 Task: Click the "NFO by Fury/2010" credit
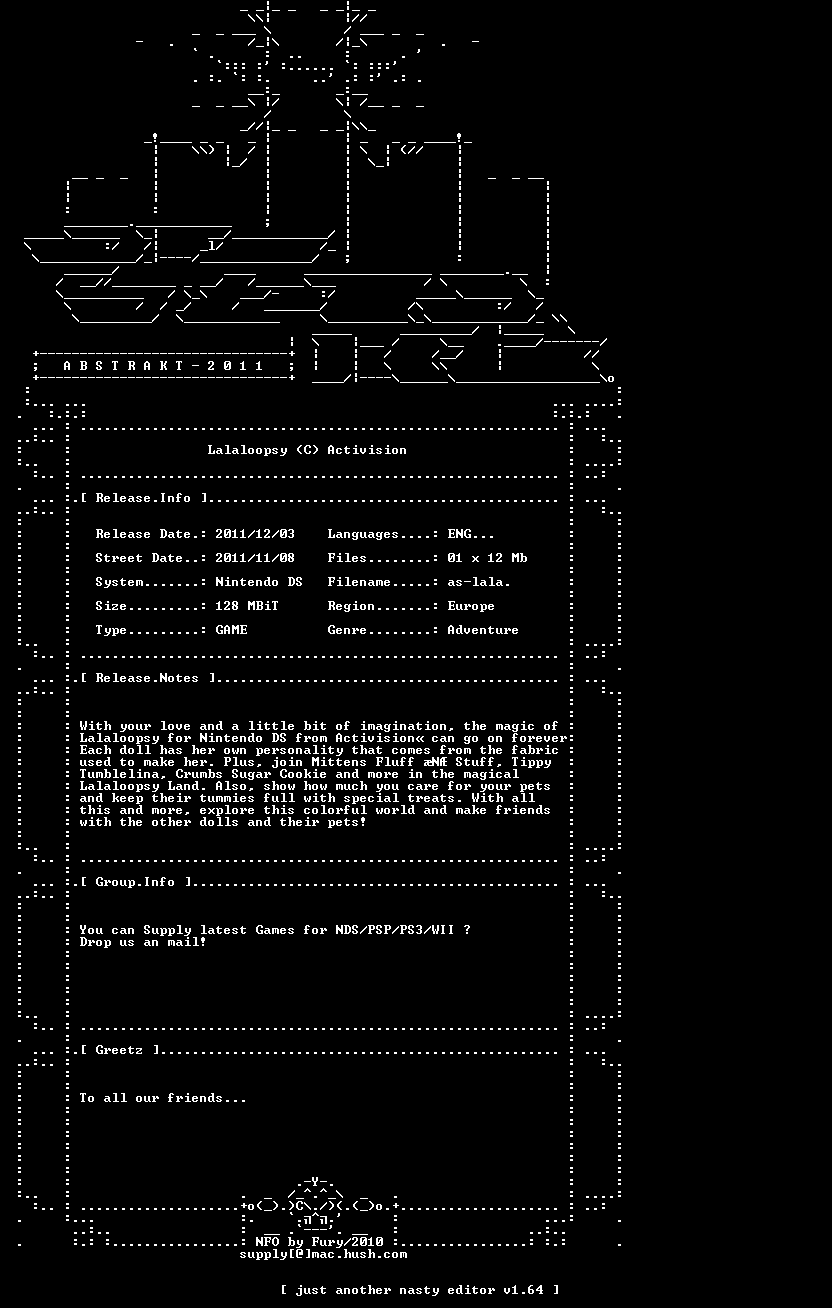coord(319,1242)
